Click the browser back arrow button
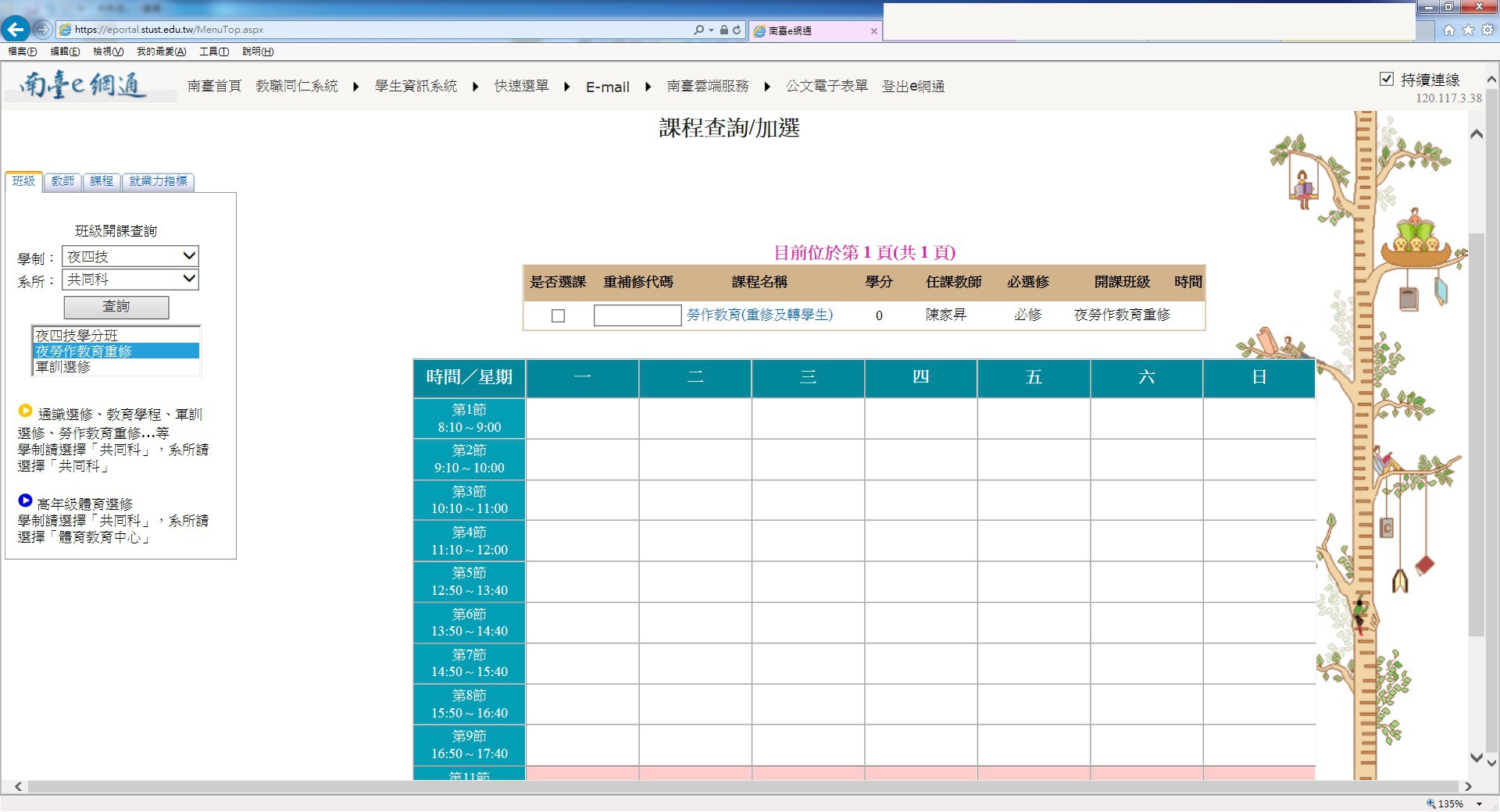 click(15, 30)
